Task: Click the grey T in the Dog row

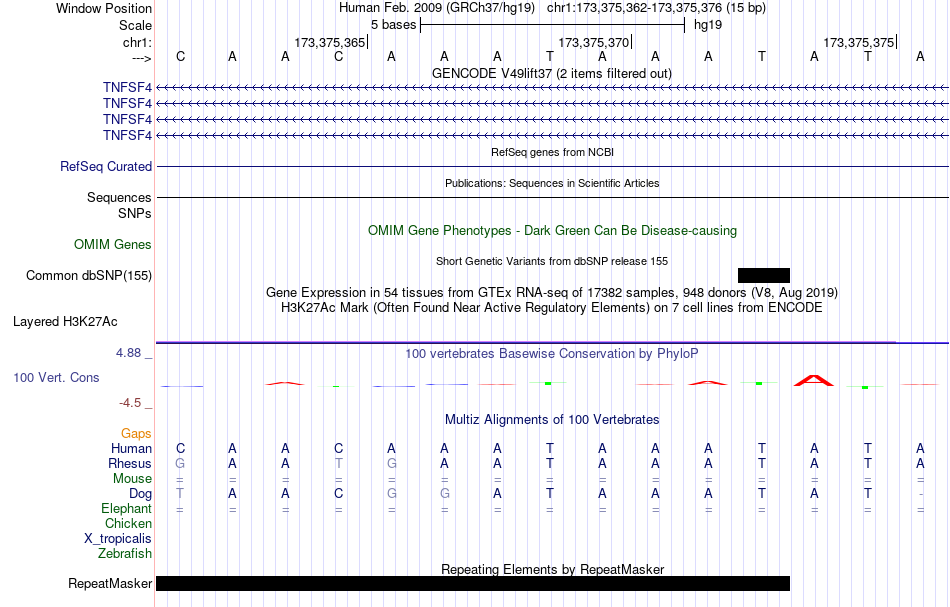Action: (x=180, y=494)
